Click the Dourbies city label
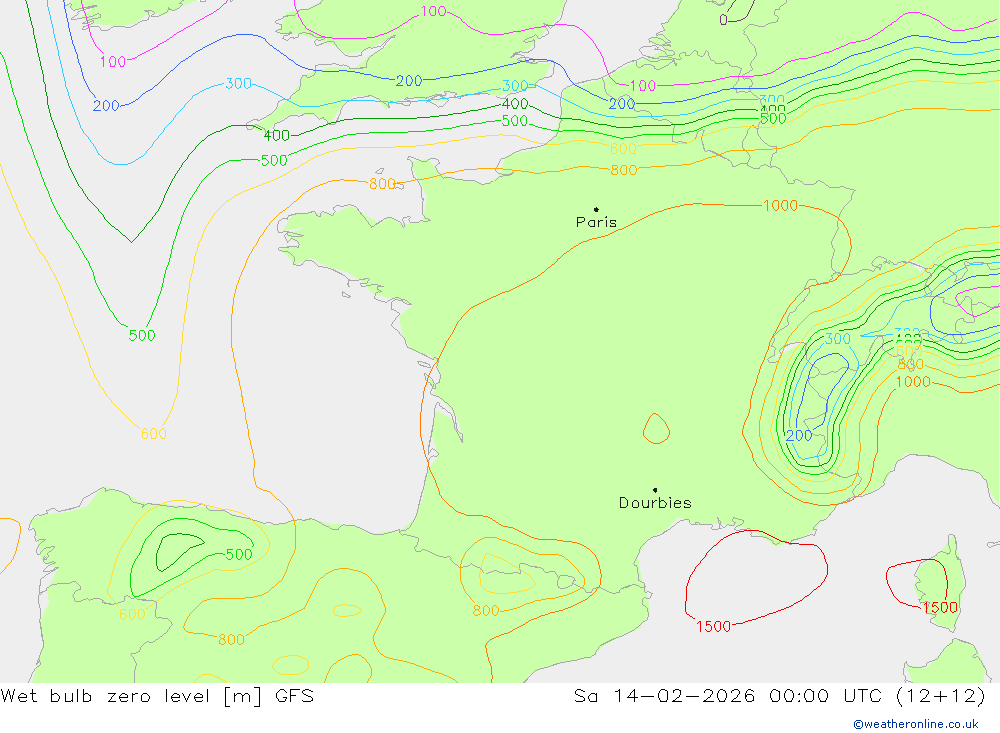Image resolution: width=1000 pixels, height=733 pixels. tap(655, 503)
